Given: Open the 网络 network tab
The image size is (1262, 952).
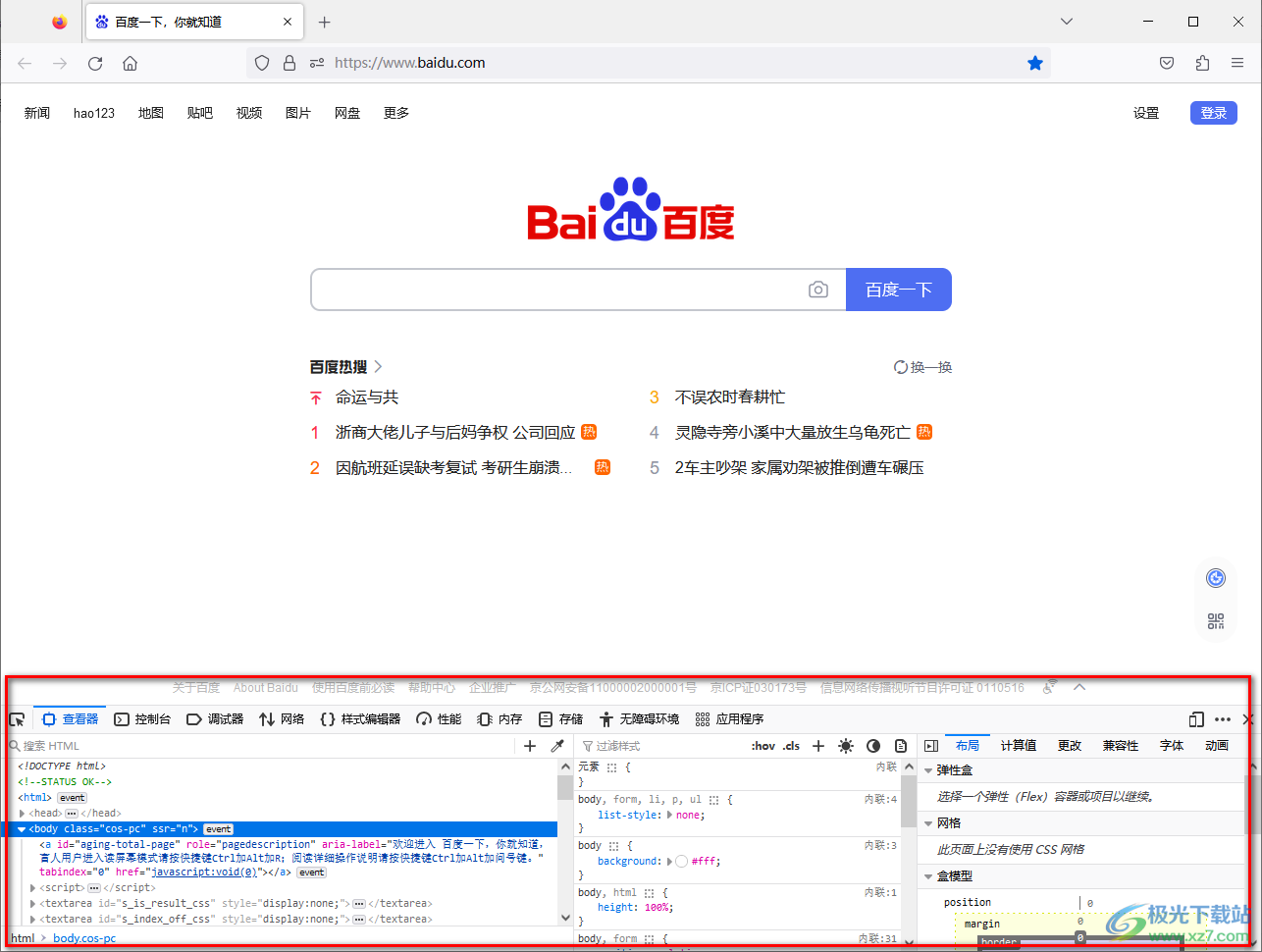Looking at the screenshot, I should 282,719.
